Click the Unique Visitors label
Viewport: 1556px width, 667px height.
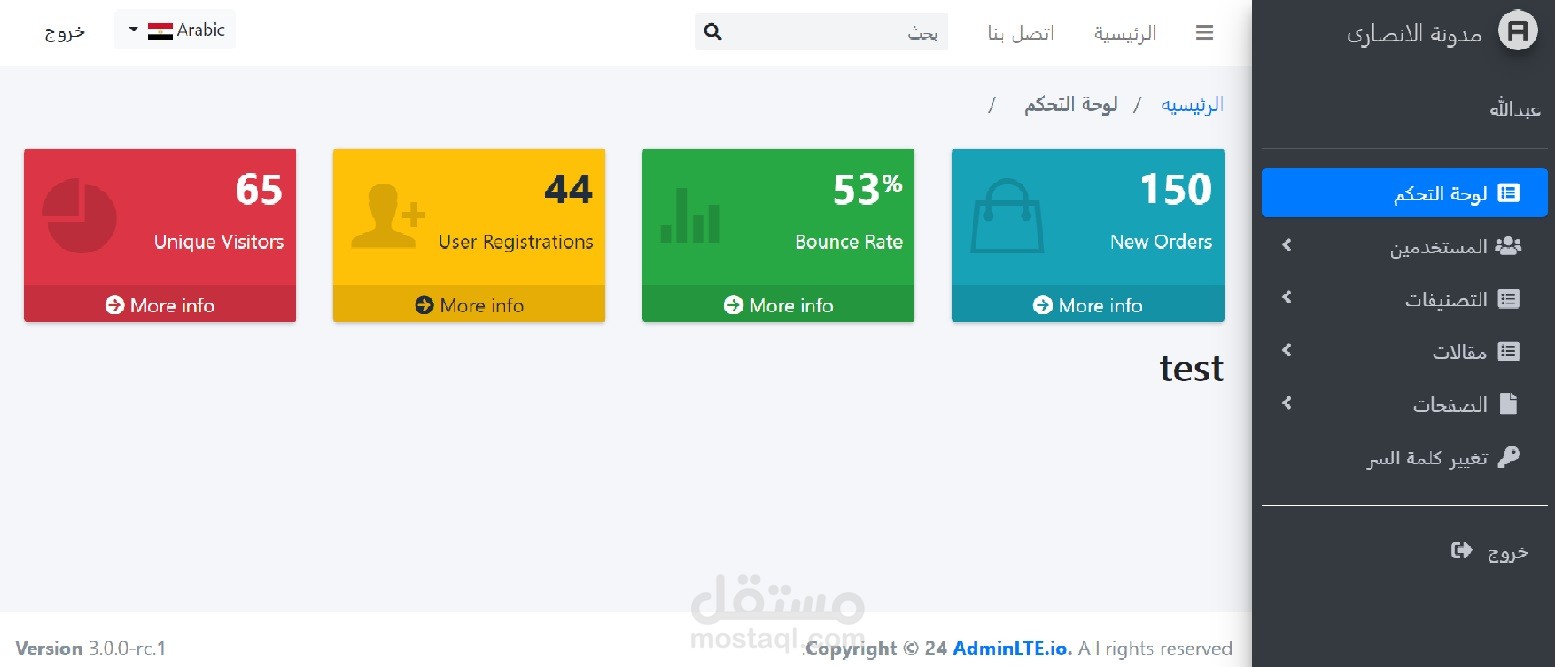point(219,242)
